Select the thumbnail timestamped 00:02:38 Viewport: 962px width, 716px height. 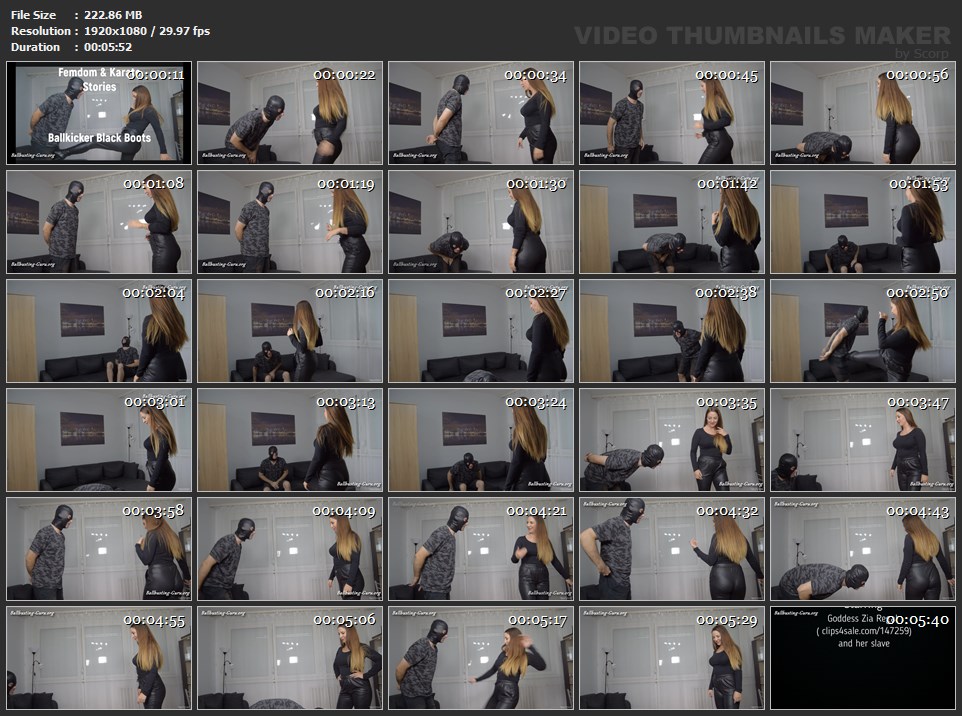point(672,331)
